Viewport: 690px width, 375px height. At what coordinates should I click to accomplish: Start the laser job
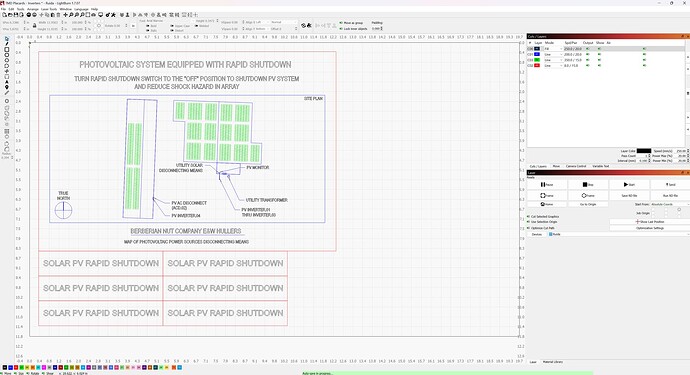click(629, 184)
